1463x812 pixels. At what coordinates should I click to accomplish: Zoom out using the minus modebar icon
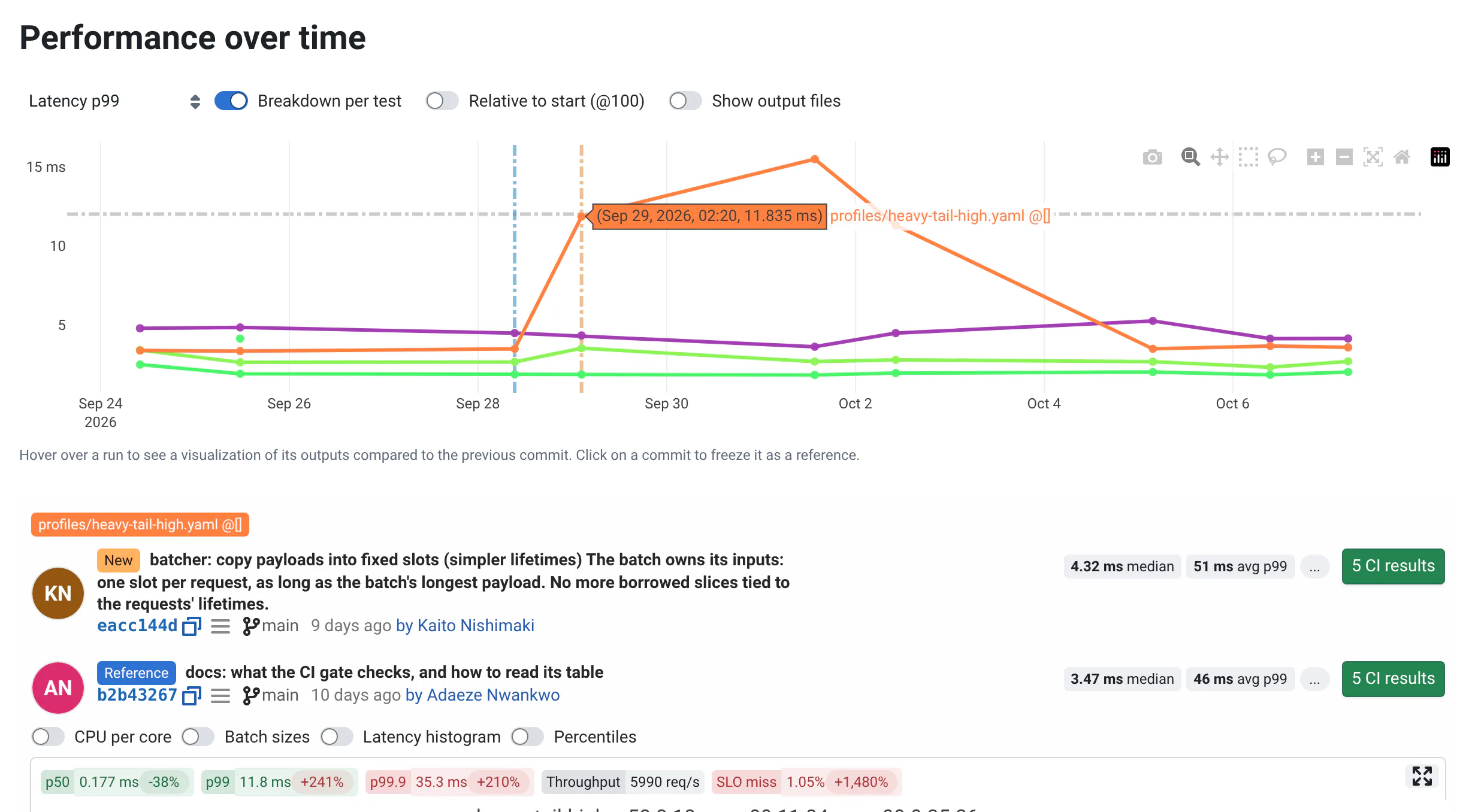point(1344,157)
